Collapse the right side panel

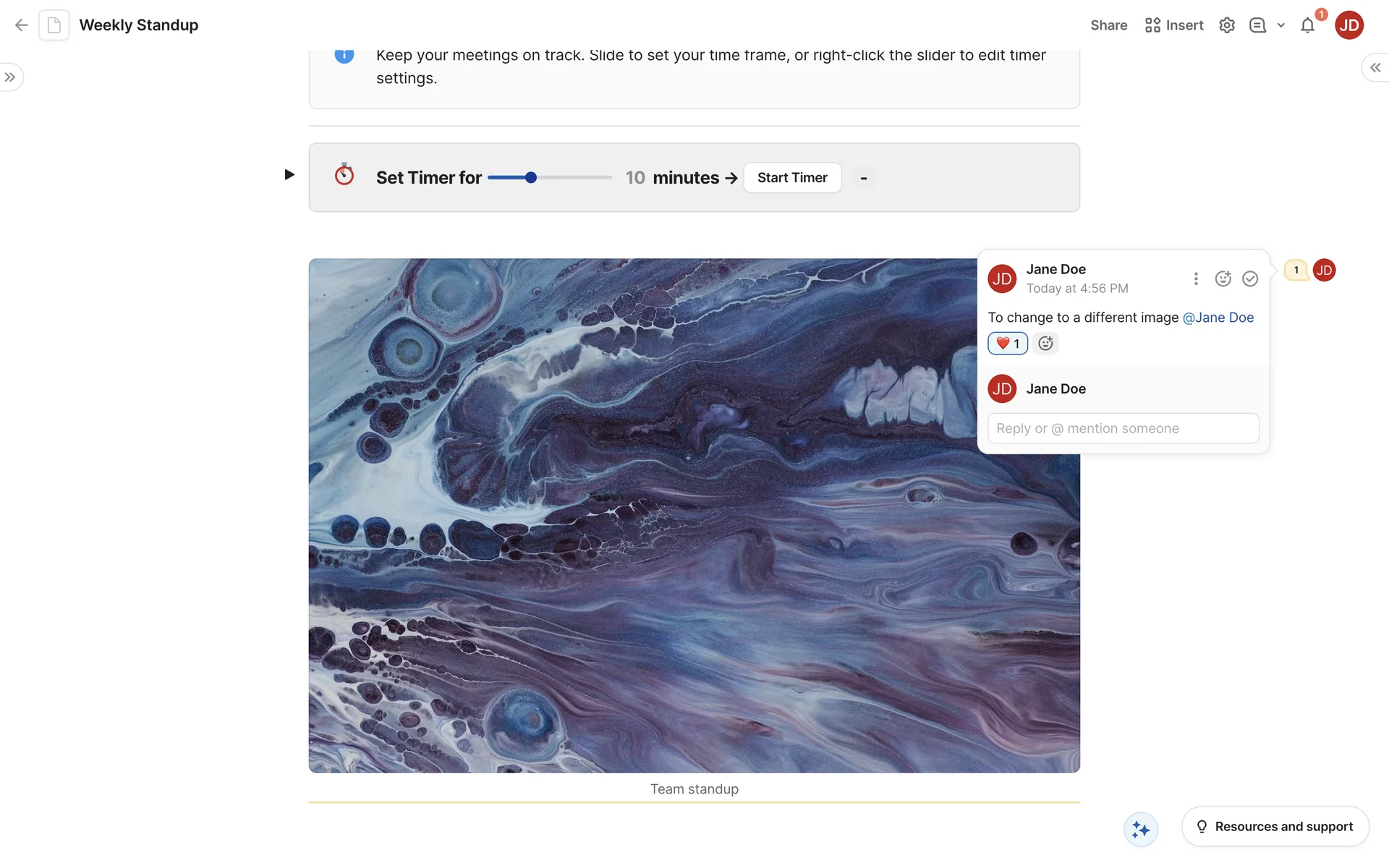point(1375,67)
